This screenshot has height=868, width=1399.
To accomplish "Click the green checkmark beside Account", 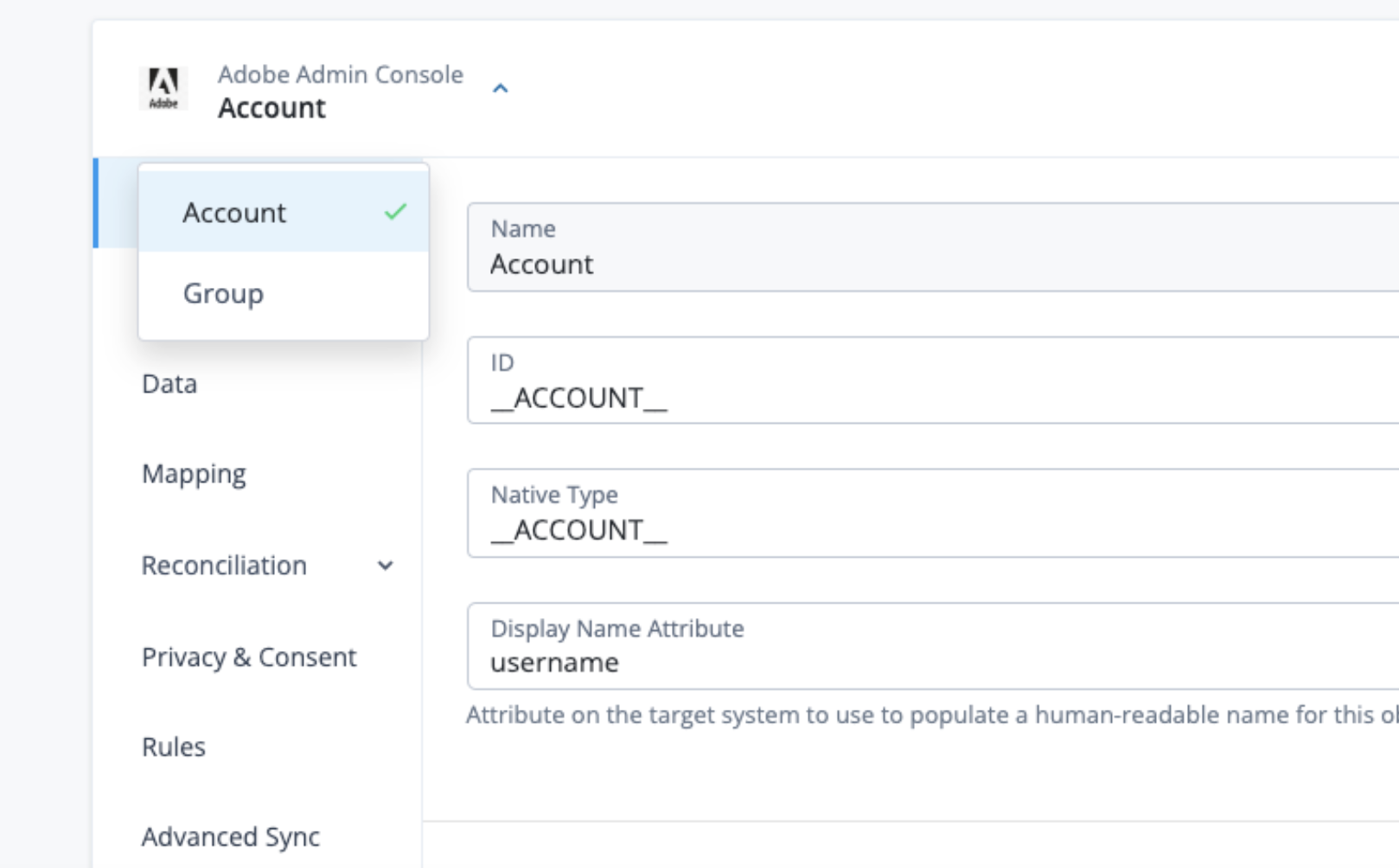I will [x=394, y=211].
